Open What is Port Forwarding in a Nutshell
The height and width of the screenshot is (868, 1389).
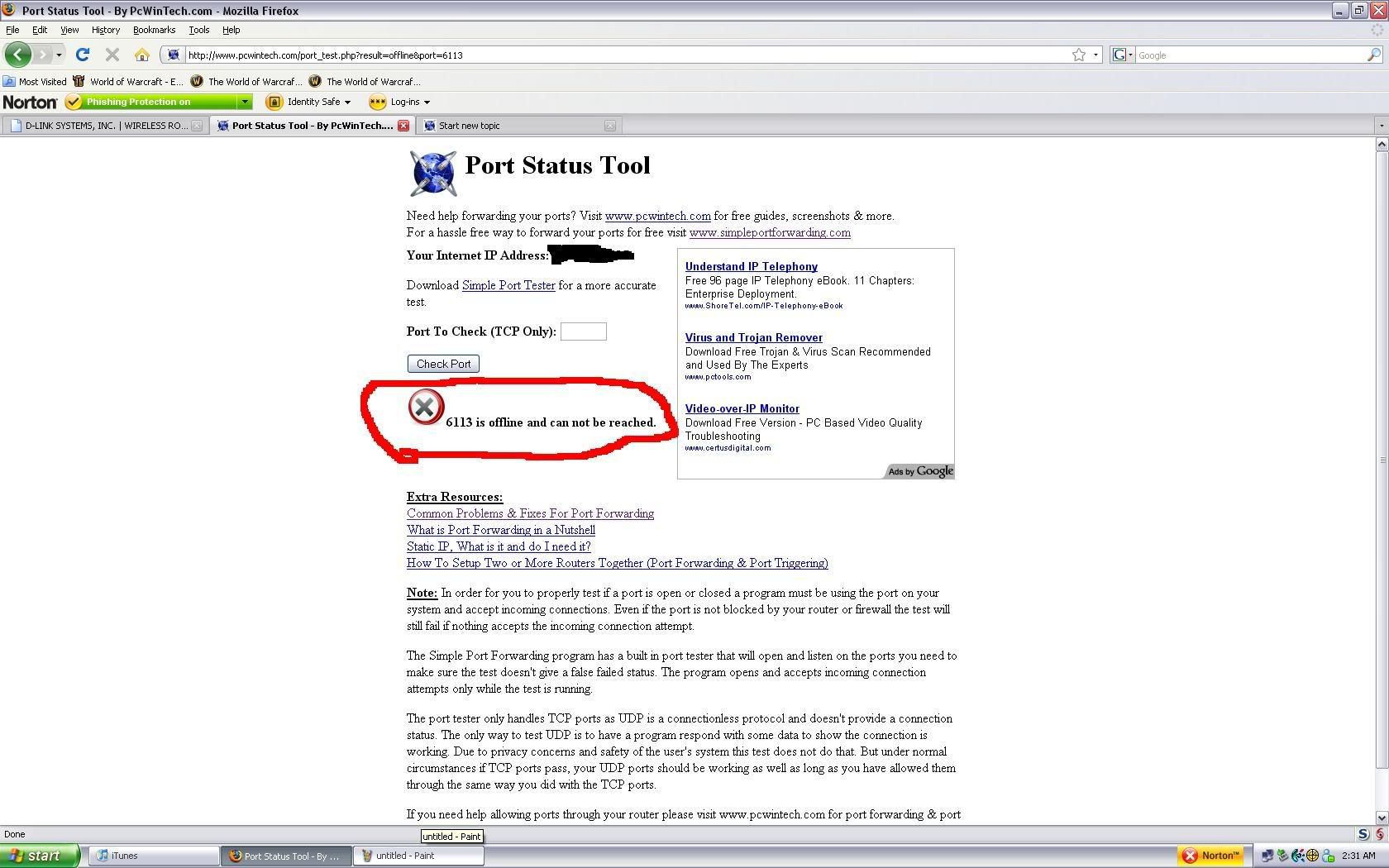[501, 530]
